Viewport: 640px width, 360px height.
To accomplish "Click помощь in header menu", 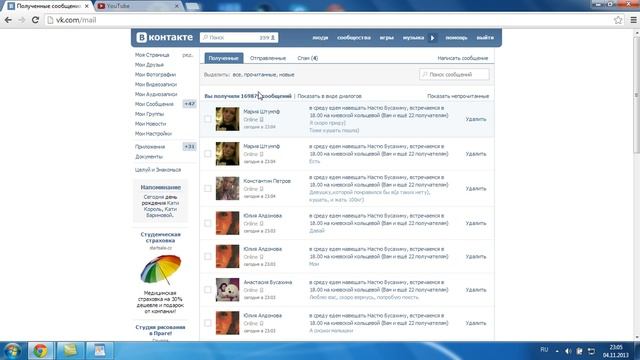I will (x=456, y=38).
